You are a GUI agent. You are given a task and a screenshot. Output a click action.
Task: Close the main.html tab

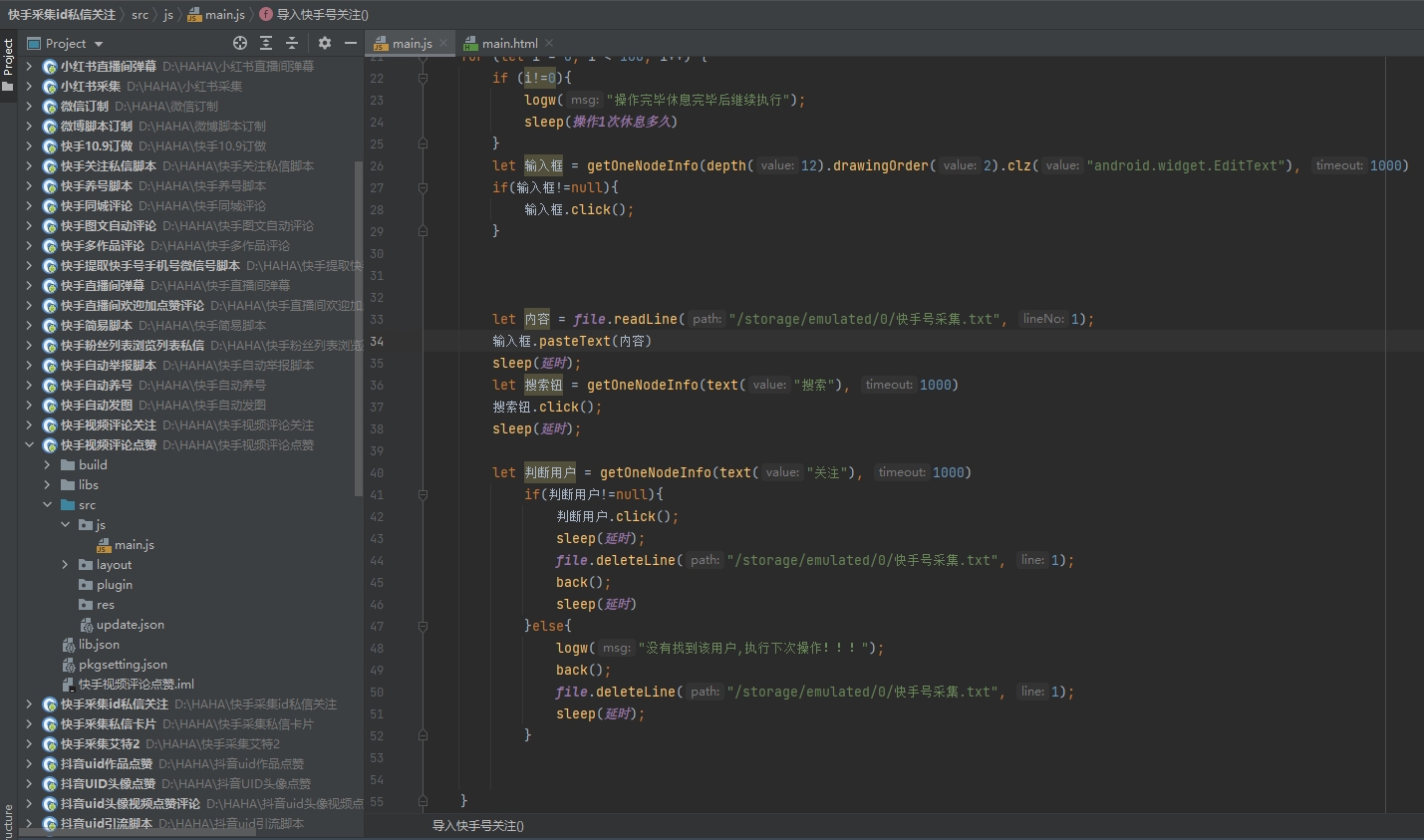(549, 43)
